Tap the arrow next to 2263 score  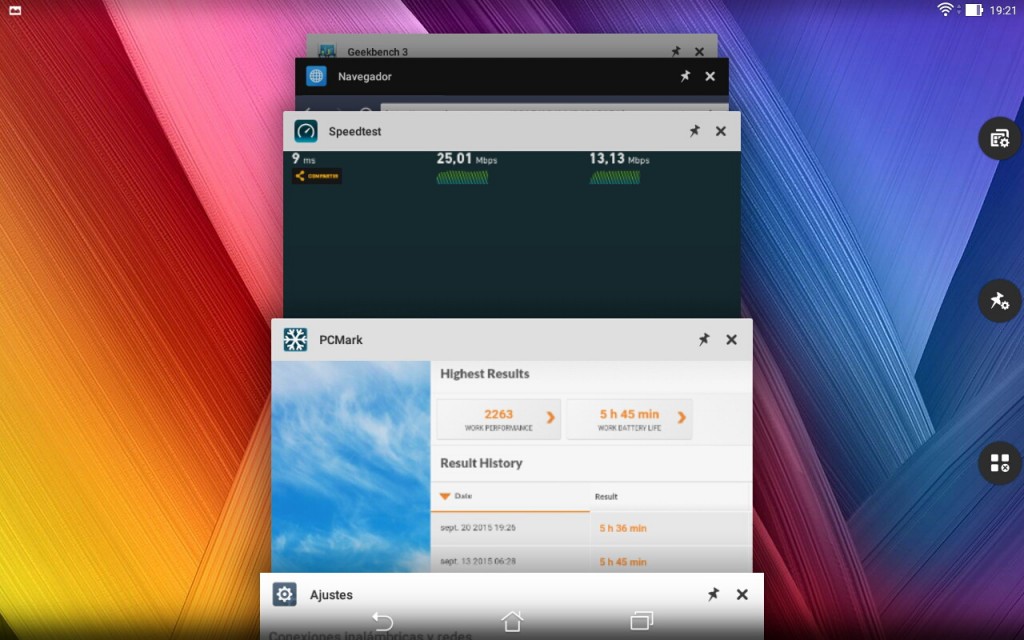click(551, 417)
